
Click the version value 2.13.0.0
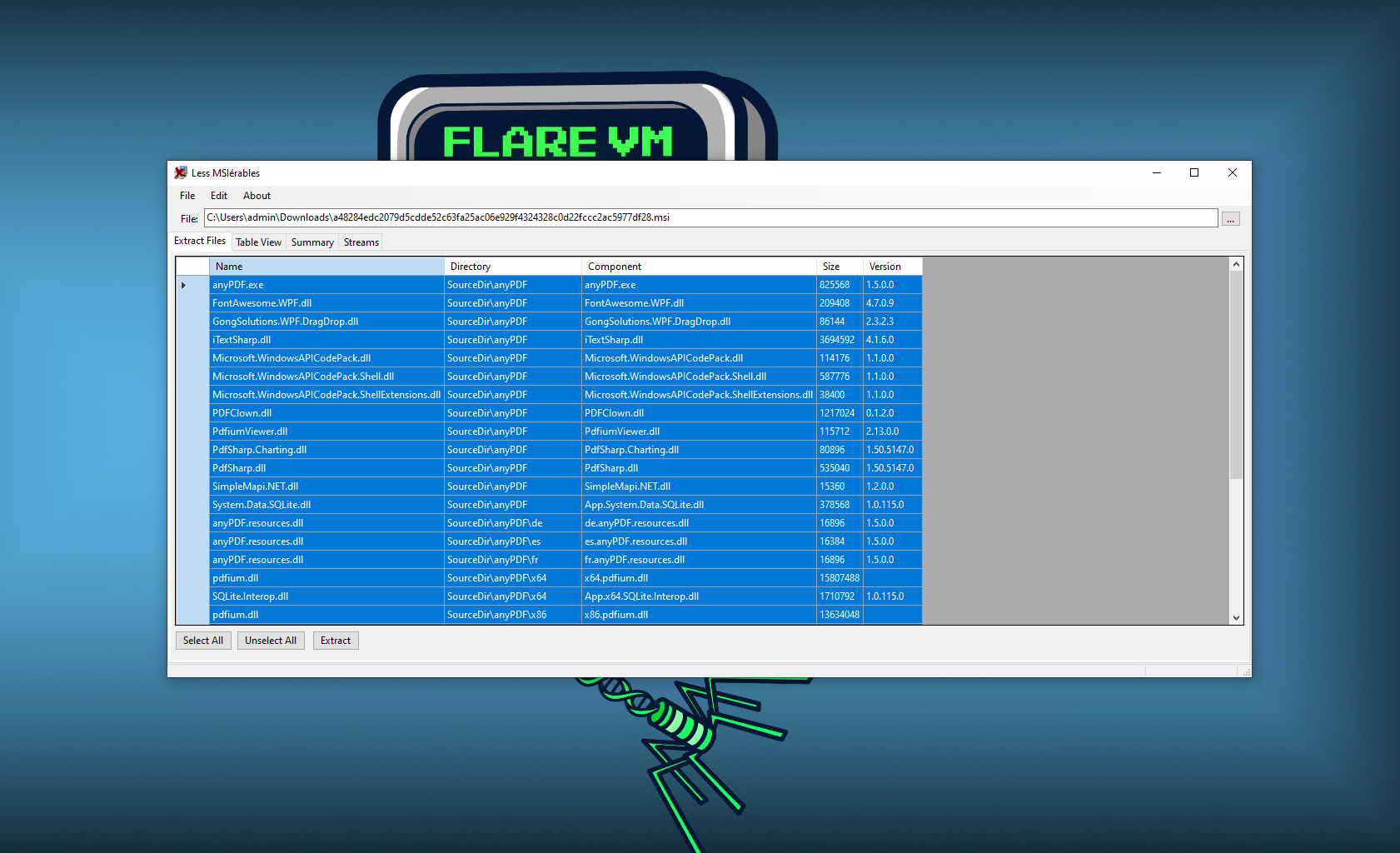(893, 431)
